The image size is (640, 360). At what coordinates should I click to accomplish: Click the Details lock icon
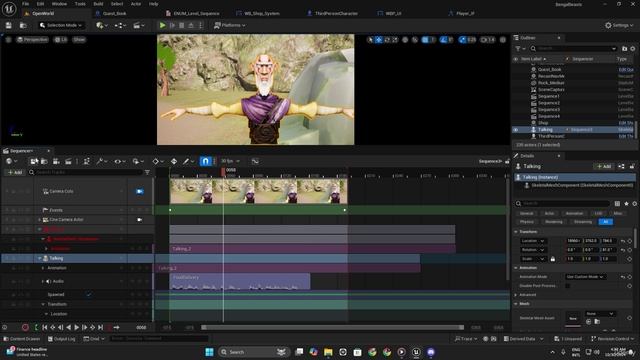tap(632, 166)
